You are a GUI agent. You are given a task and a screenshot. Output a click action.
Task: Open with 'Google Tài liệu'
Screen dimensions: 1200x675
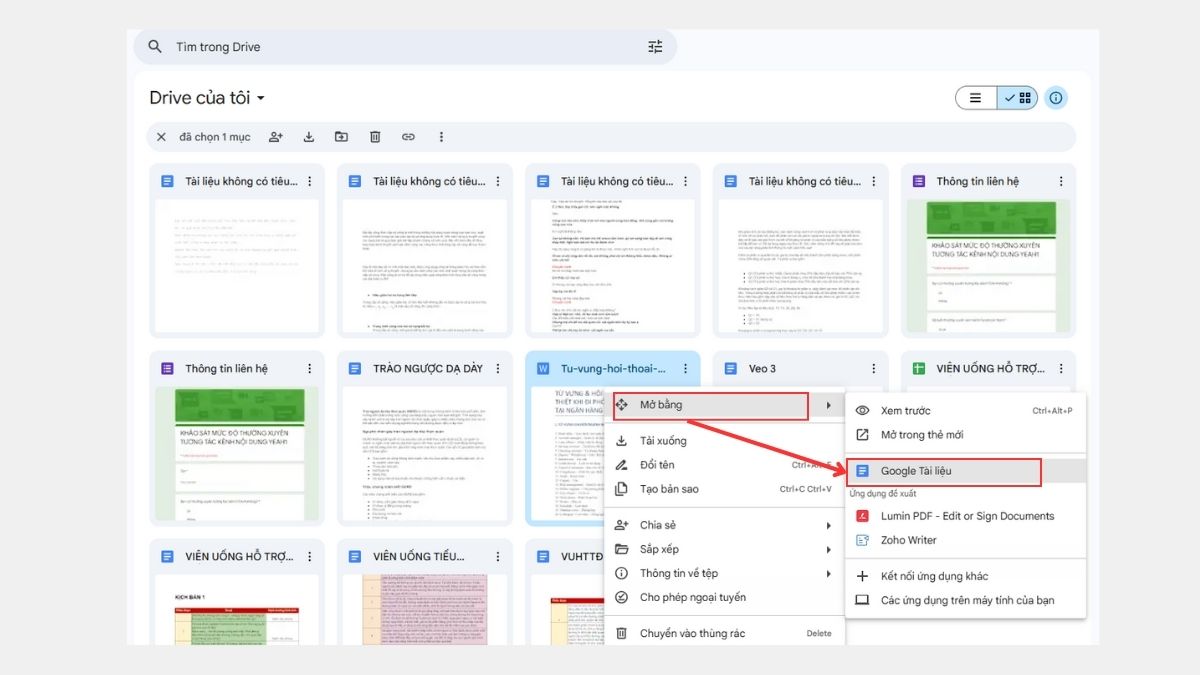click(x=965, y=471)
